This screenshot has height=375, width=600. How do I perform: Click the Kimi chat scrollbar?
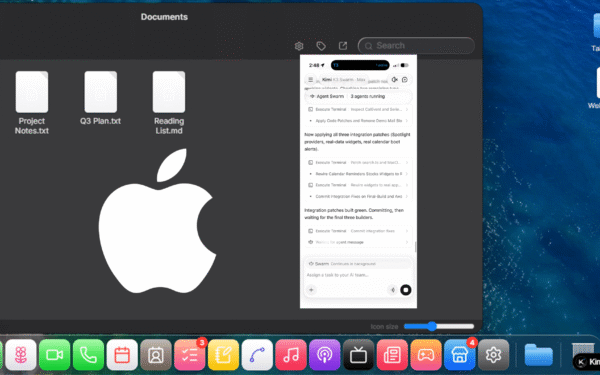[415, 247]
